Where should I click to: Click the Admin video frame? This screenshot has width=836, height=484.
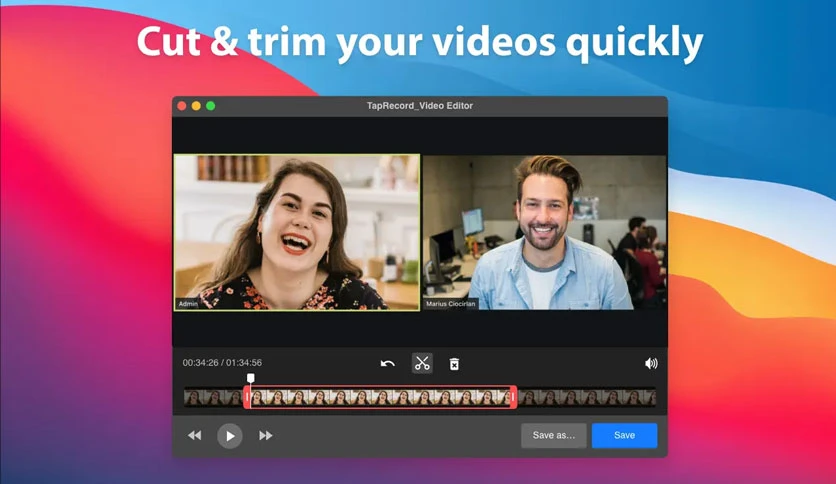pyautogui.click(x=297, y=232)
